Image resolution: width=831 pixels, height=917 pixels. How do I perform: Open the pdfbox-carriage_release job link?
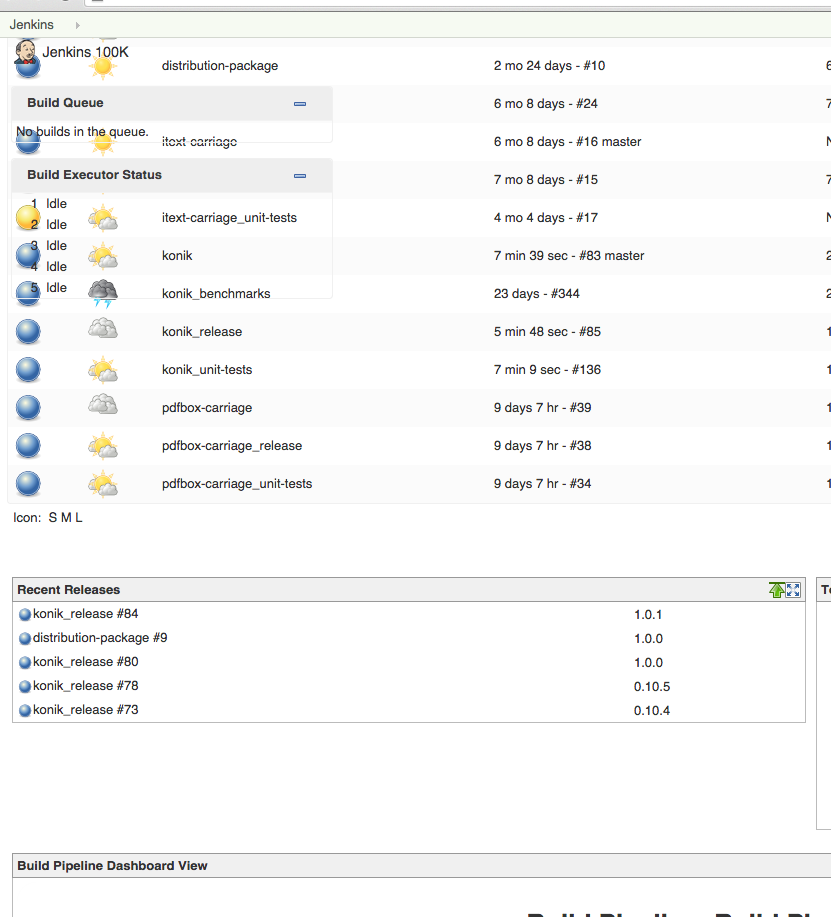[x=231, y=446]
